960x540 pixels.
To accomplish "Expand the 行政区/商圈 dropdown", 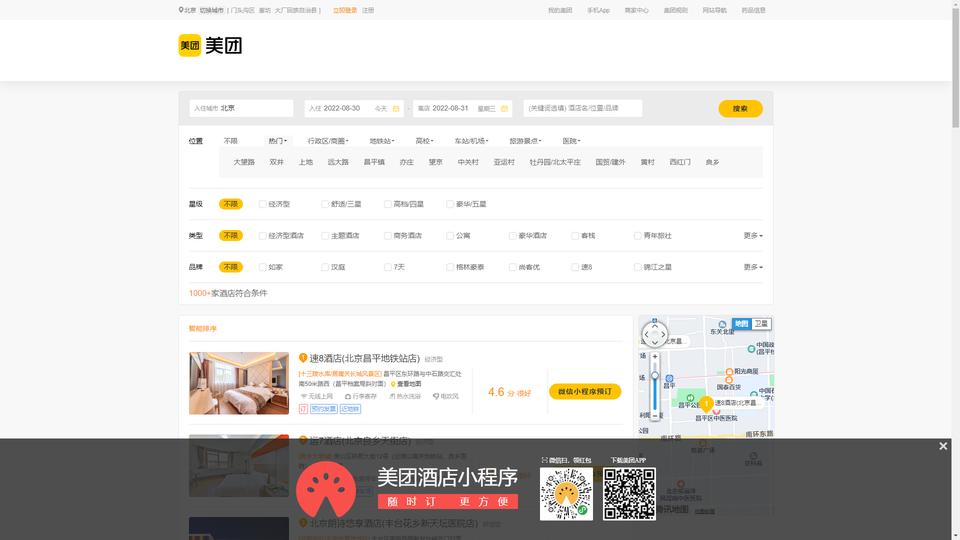I will tap(328, 141).
